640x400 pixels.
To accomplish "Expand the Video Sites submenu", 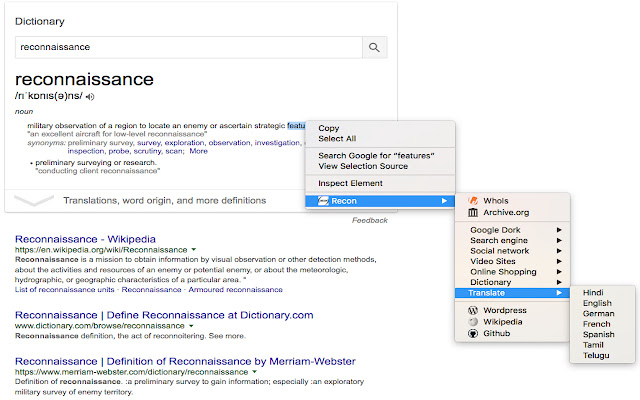I will (512, 261).
